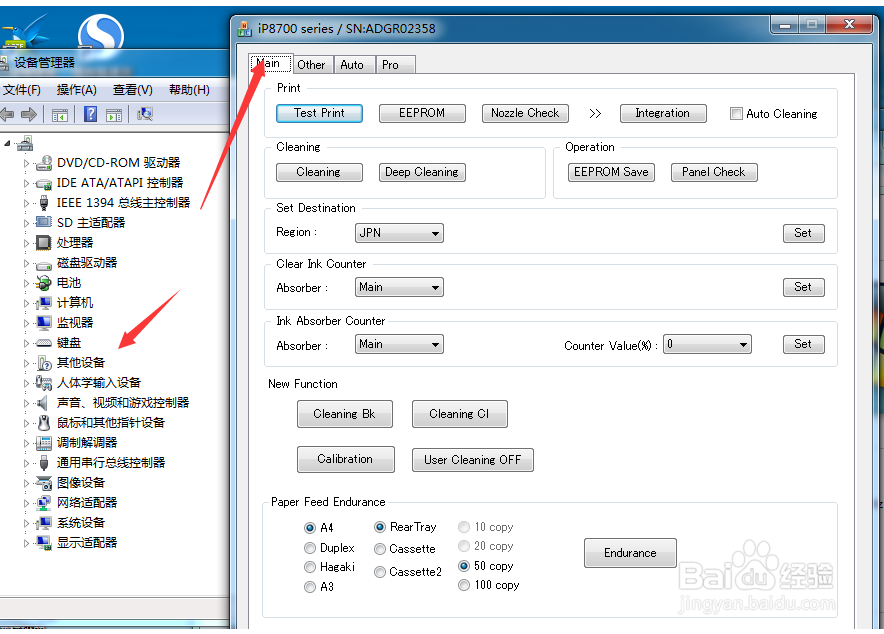Click the SD host adapter icon
The height and width of the screenshot is (634, 884).
(x=43, y=222)
